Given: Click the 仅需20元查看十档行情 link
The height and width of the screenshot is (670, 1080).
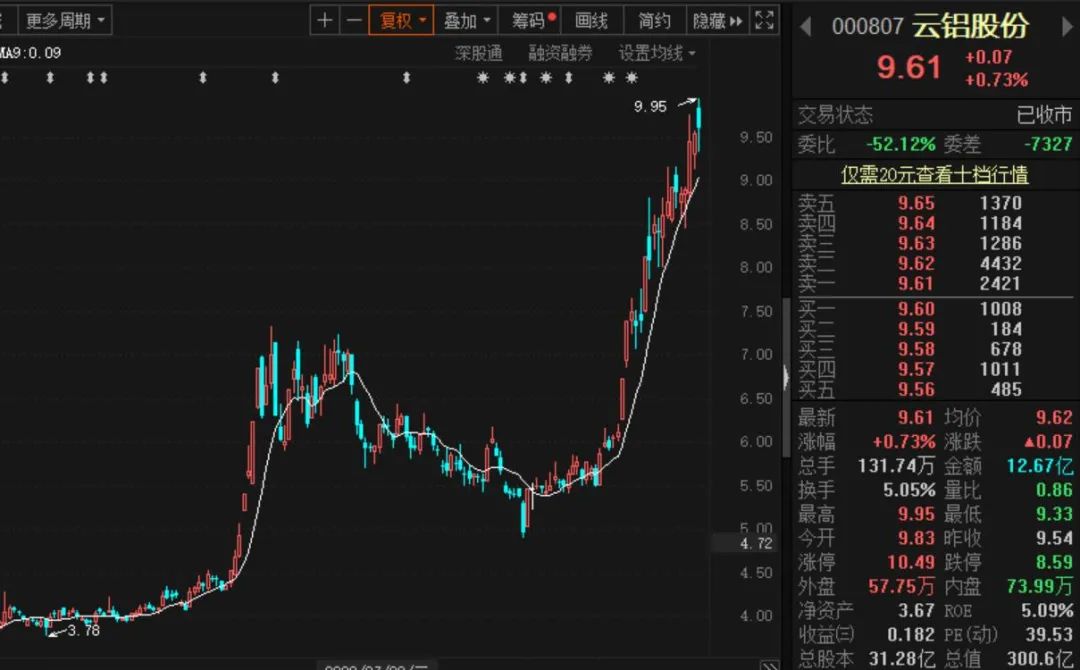Looking at the screenshot, I should coord(934,175).
